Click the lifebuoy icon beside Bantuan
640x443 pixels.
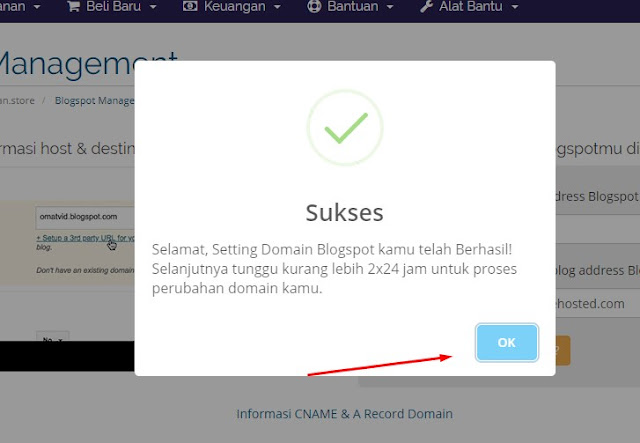tap(314, 6)
